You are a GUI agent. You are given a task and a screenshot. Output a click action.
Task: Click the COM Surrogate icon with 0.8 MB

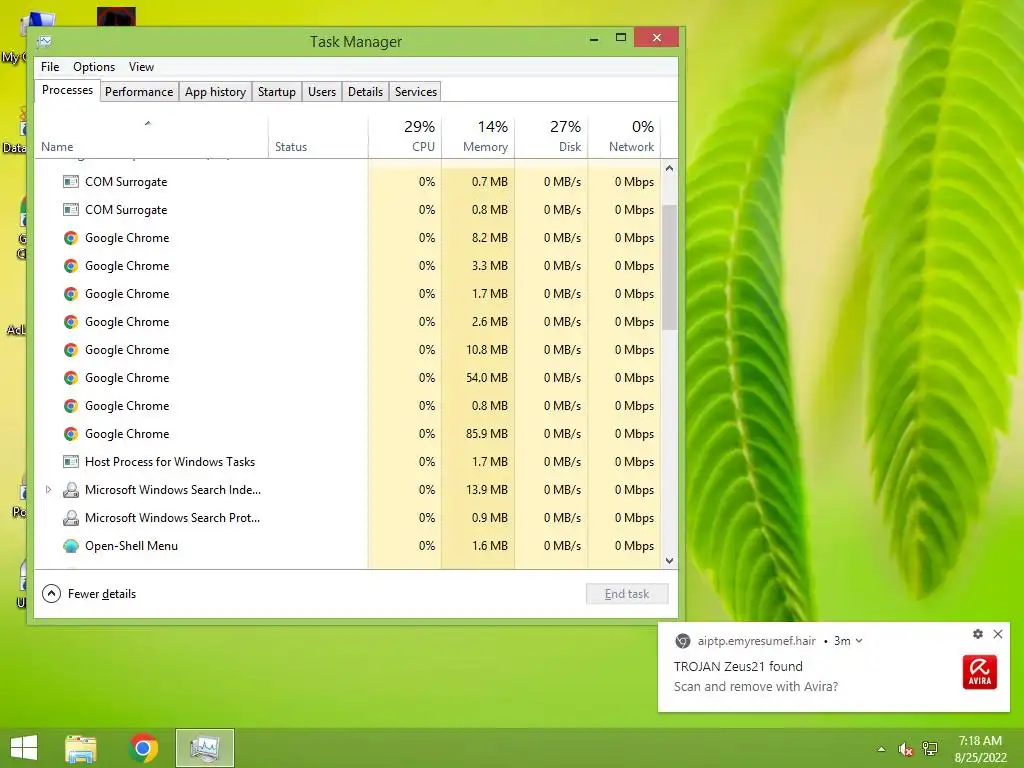pos(71,210)
